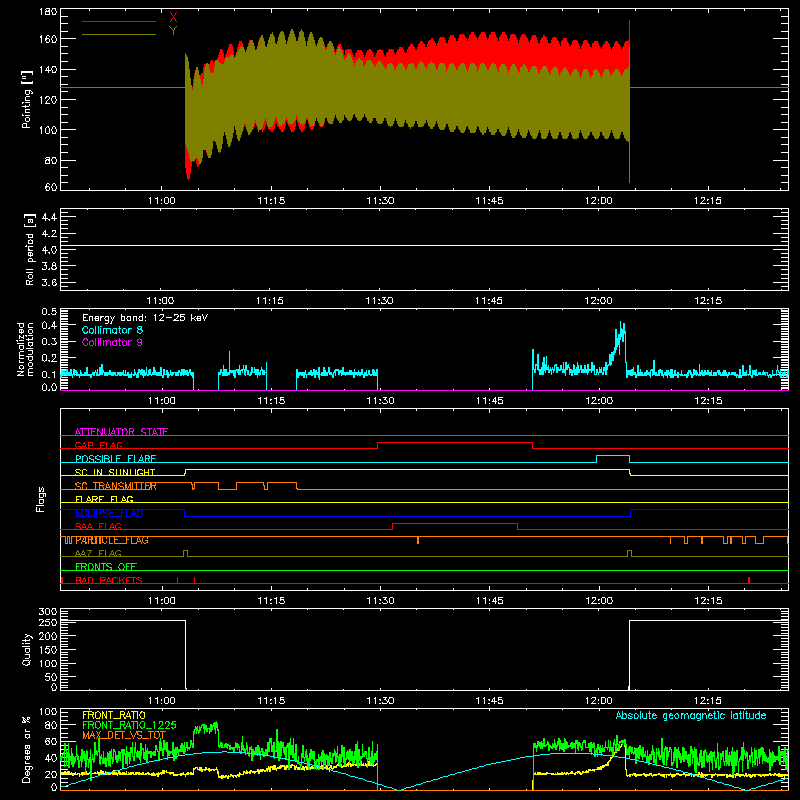
Task: Click the SC_TRANSMITTER flag label
Action: click(115, 486)
